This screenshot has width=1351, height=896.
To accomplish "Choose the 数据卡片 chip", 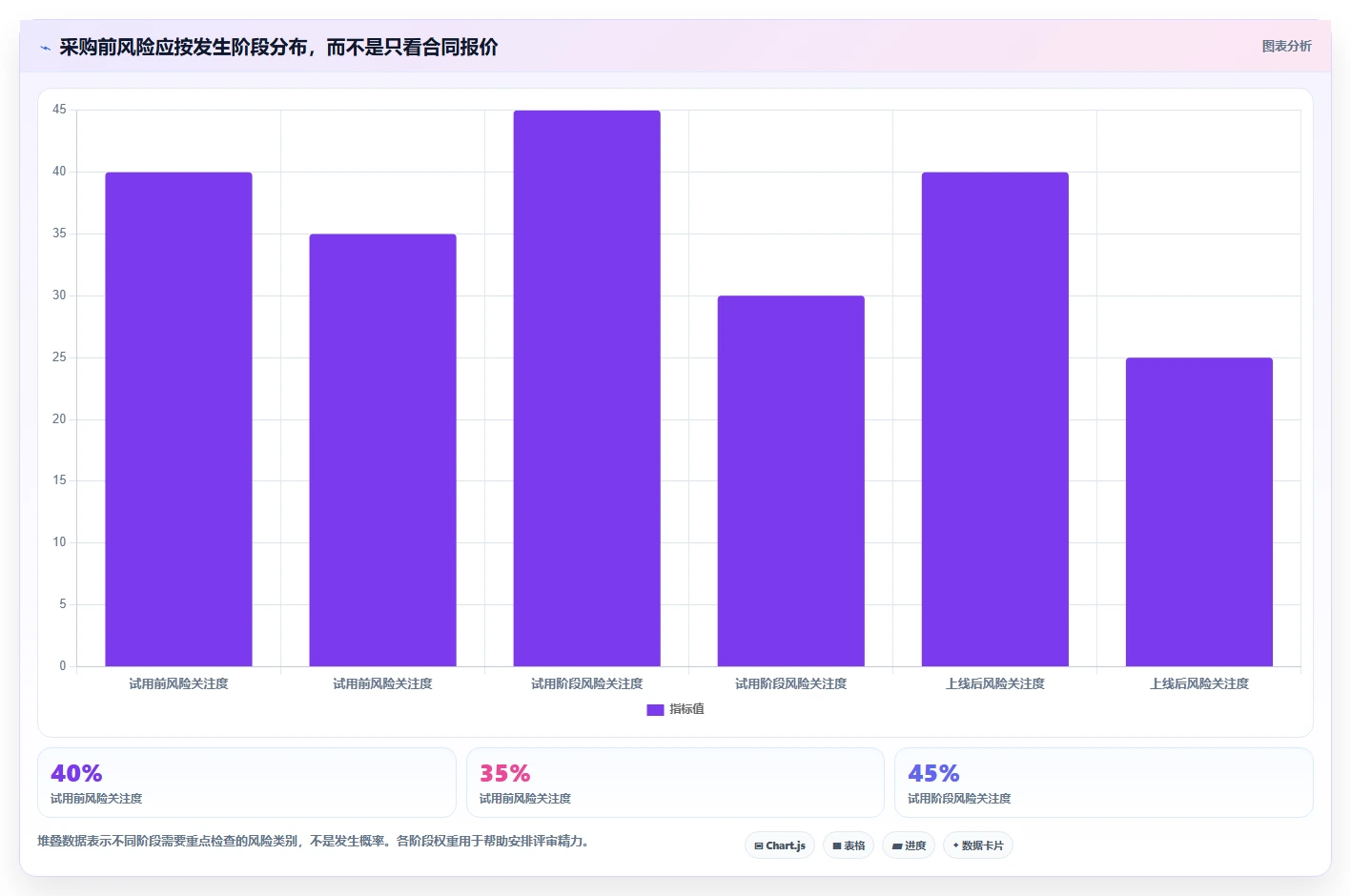I will click(x=978, y=845).
